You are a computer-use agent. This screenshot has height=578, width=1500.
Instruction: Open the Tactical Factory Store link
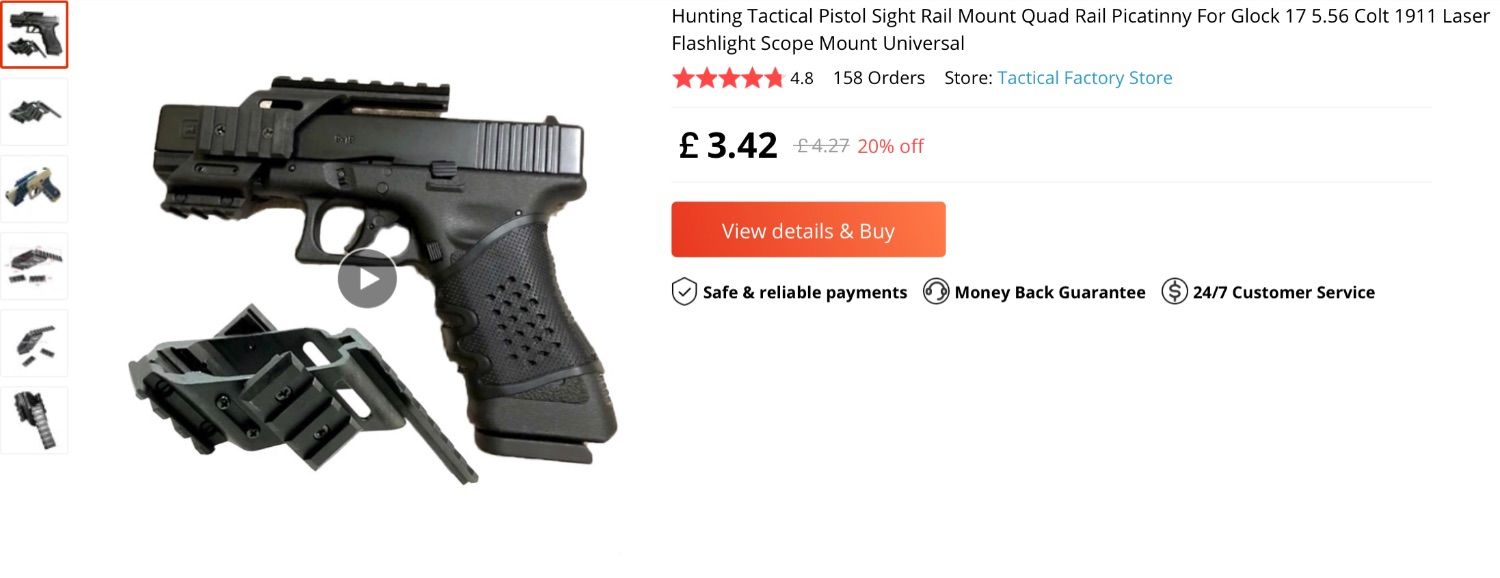pos(1085,78)
